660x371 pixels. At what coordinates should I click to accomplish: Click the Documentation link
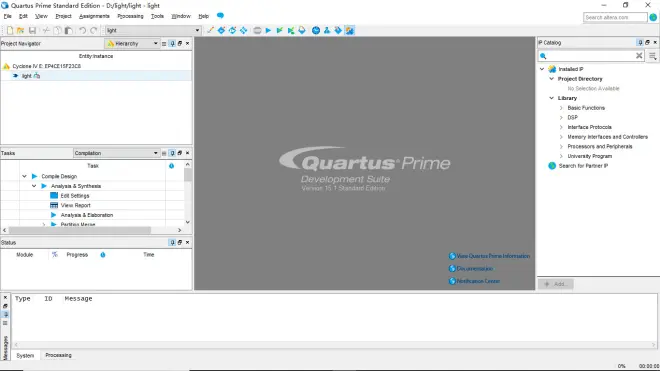[x=474, y=269]
